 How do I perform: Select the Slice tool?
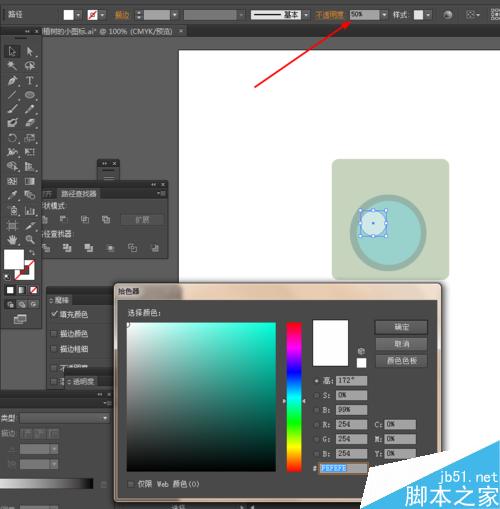(30, 226)
